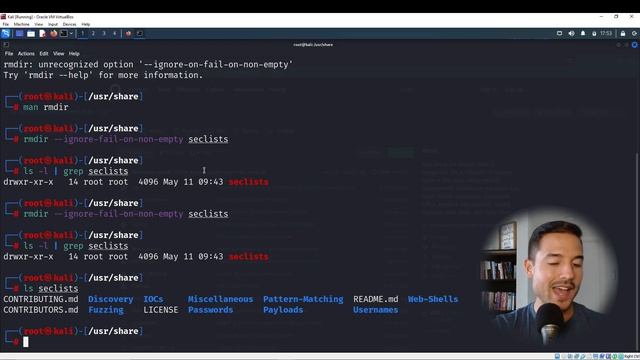Minimize the terminal window

pyautogui.click(x=619, y=45)
